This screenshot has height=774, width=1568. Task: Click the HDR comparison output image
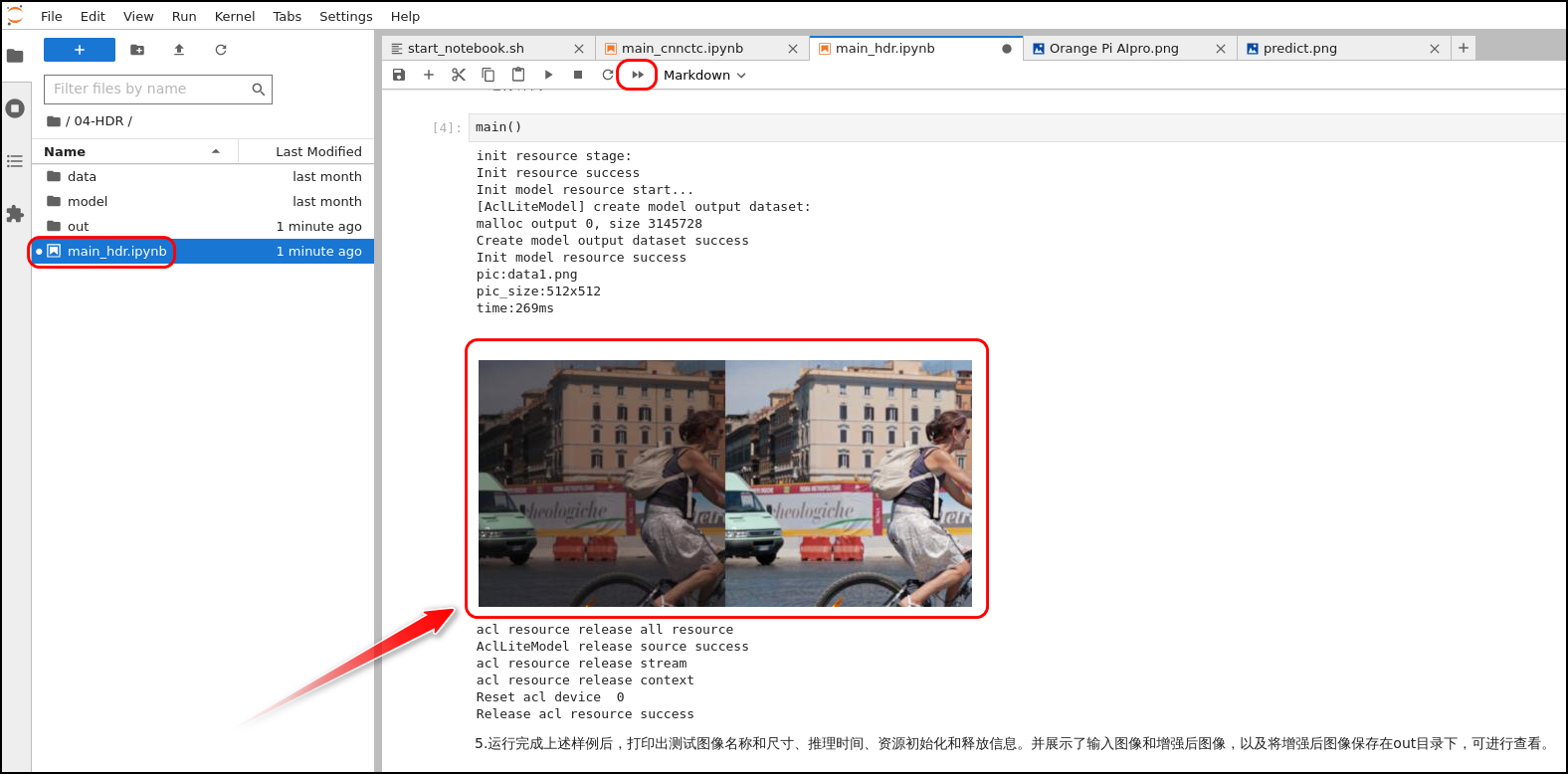pyautogui.click(x=725, y=484)
